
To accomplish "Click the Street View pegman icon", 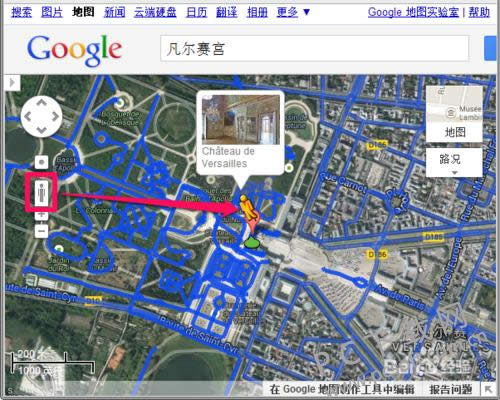I will (x=41, y=193).
